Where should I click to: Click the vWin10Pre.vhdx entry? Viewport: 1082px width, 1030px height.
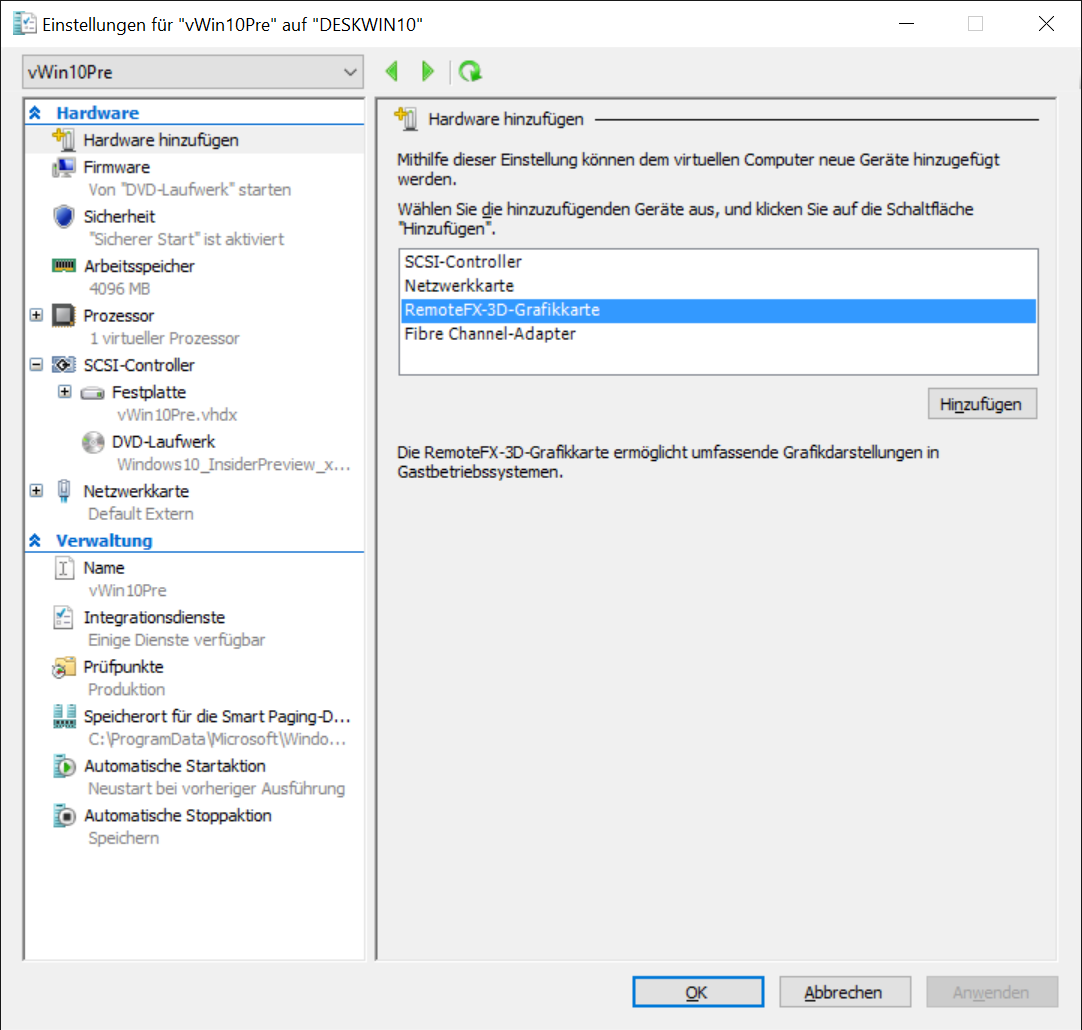pos(177,415)
